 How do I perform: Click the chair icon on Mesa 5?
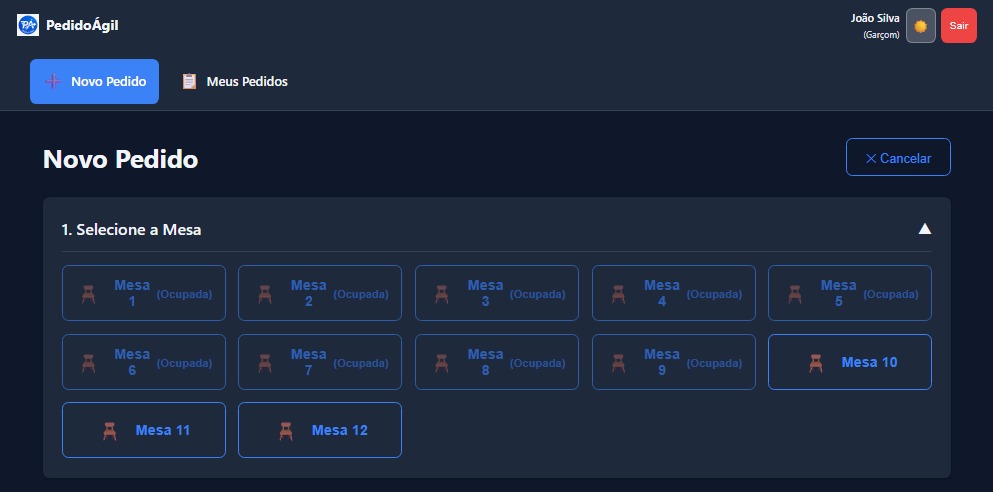pos(794,294)
